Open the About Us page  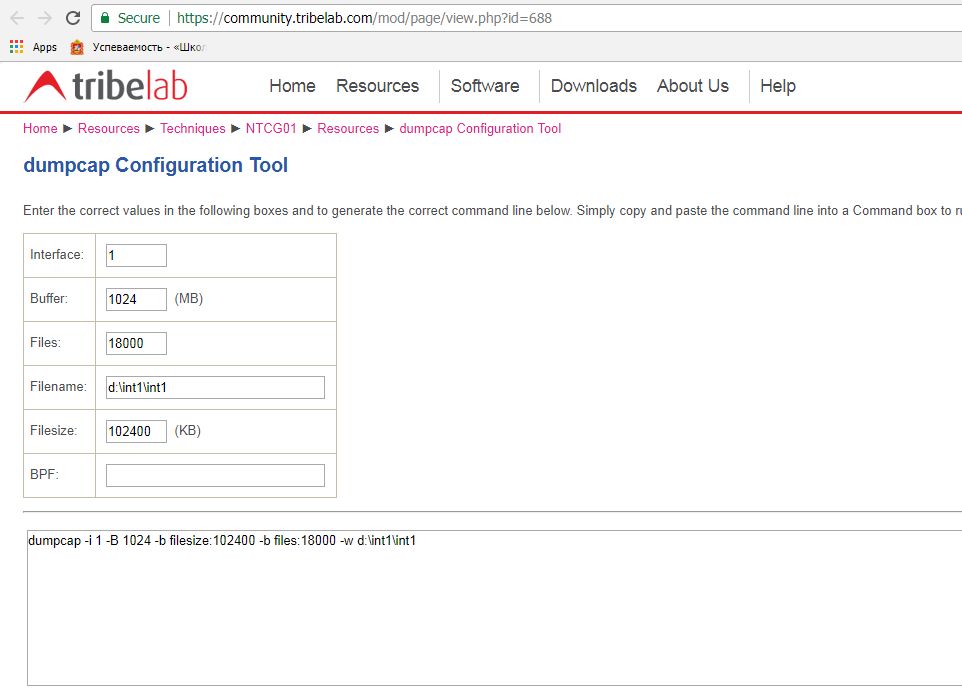(x=692, y=86)
